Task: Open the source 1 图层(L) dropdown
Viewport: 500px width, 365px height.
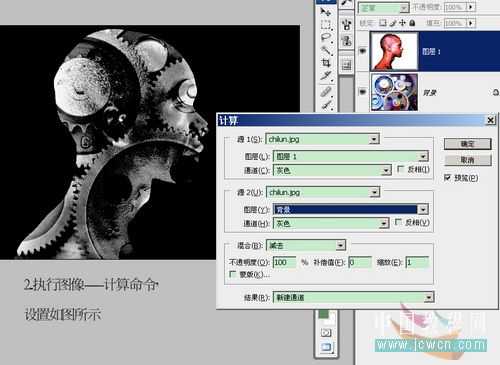Action: point(423,156)
